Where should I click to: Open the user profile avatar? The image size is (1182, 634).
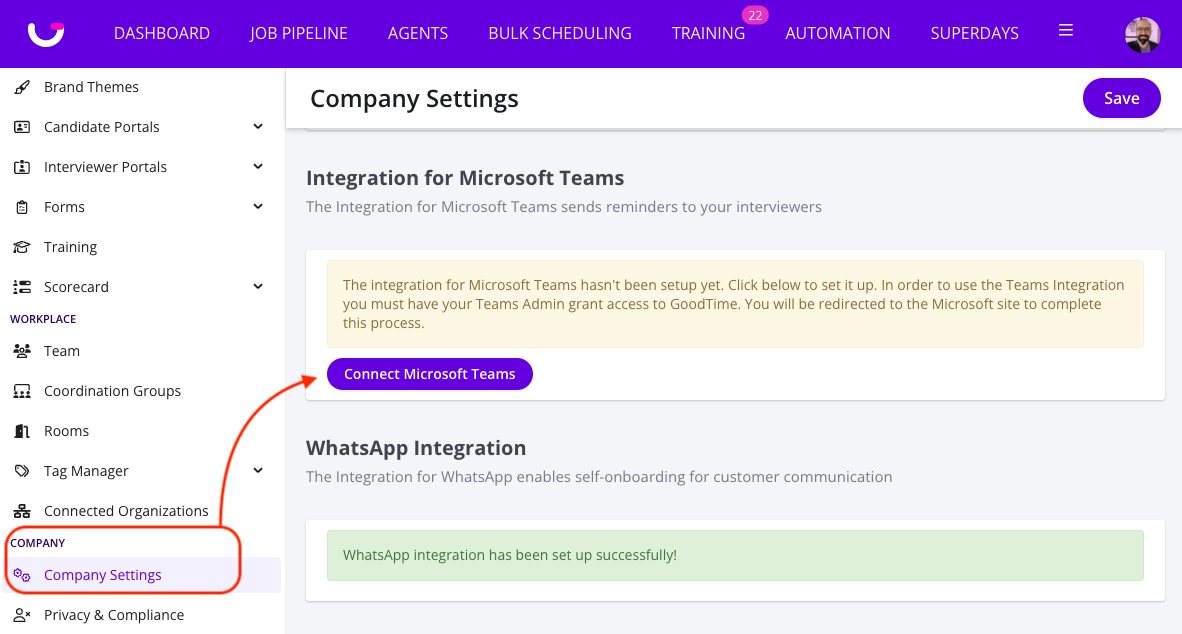click(x=1142, y=34)
